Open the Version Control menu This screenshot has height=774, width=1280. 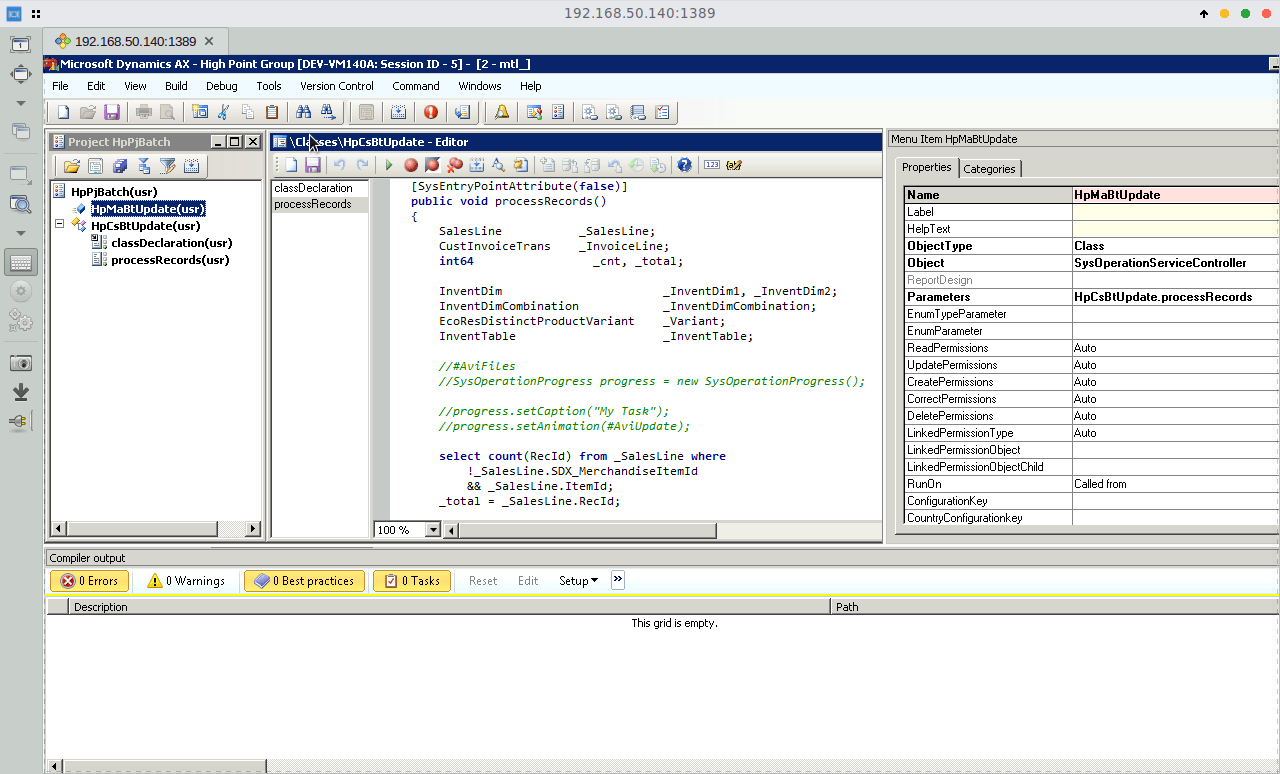pyautogui.click(x=337, y=86)
